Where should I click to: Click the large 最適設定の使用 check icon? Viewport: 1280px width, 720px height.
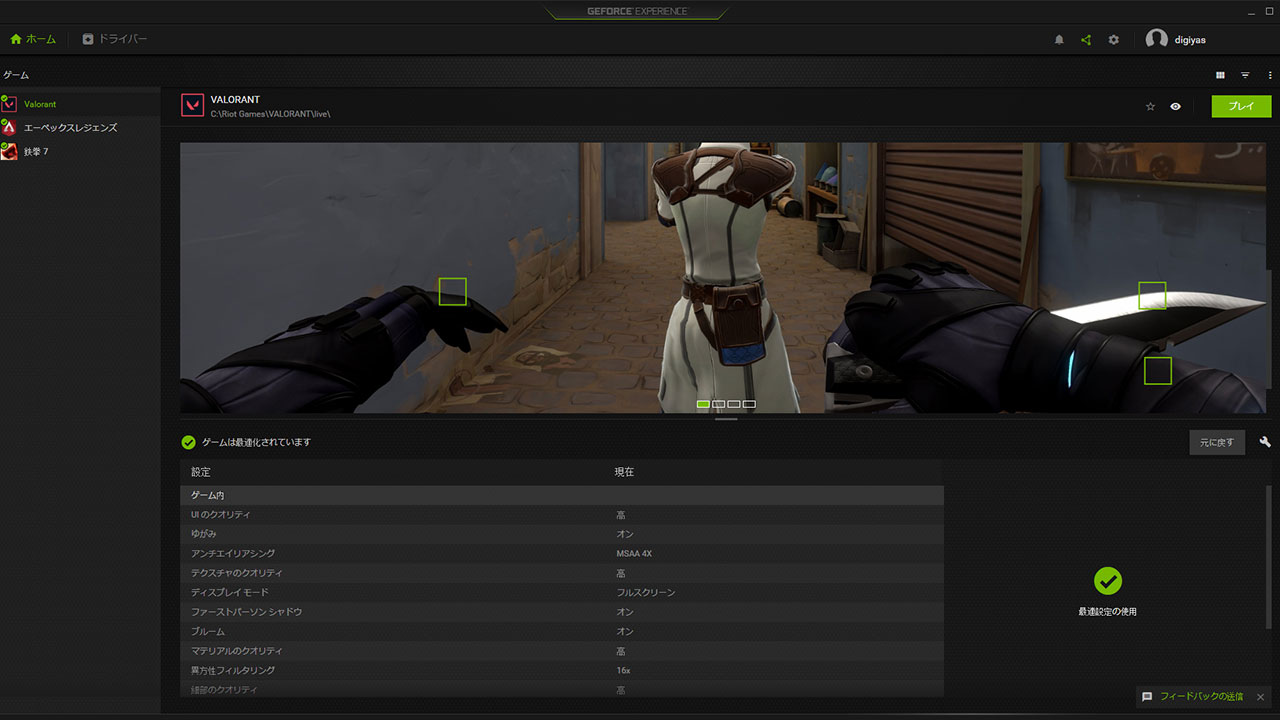pos(1107,581)
